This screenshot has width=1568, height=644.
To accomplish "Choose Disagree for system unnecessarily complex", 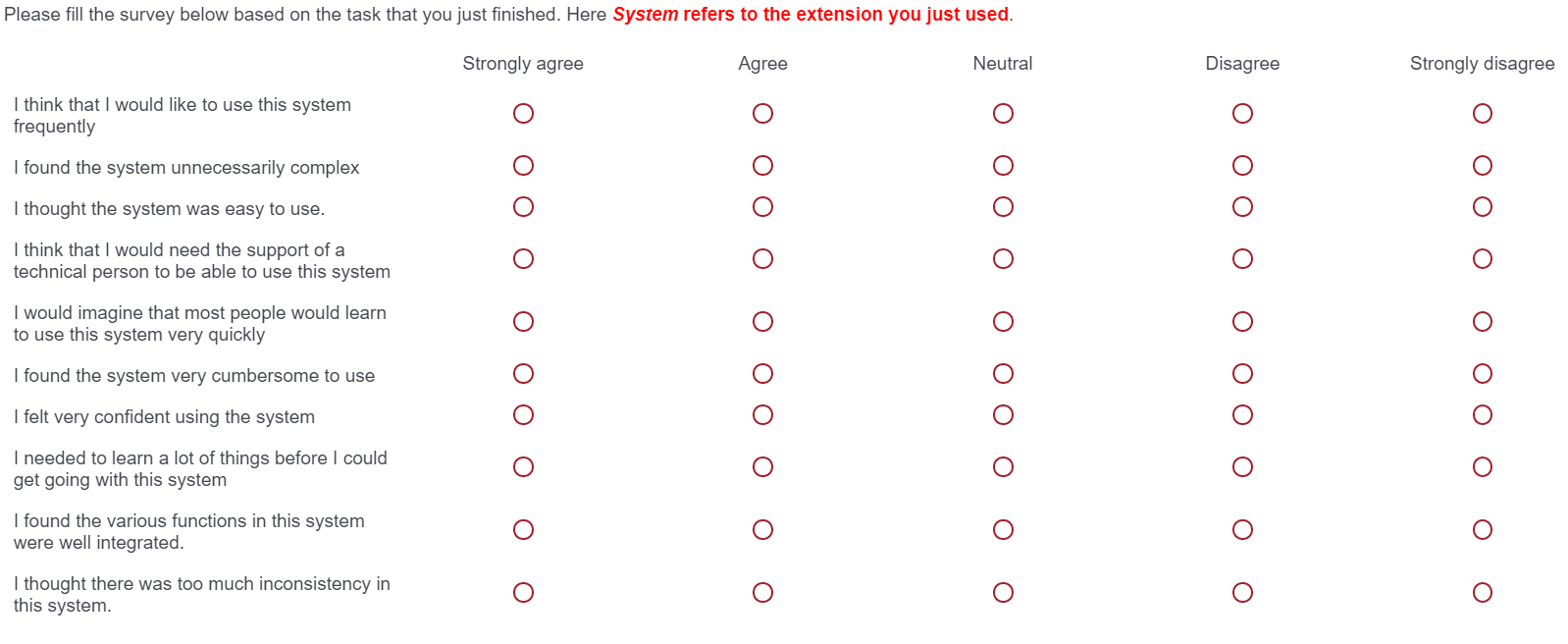I will [x=1242, y=166].
